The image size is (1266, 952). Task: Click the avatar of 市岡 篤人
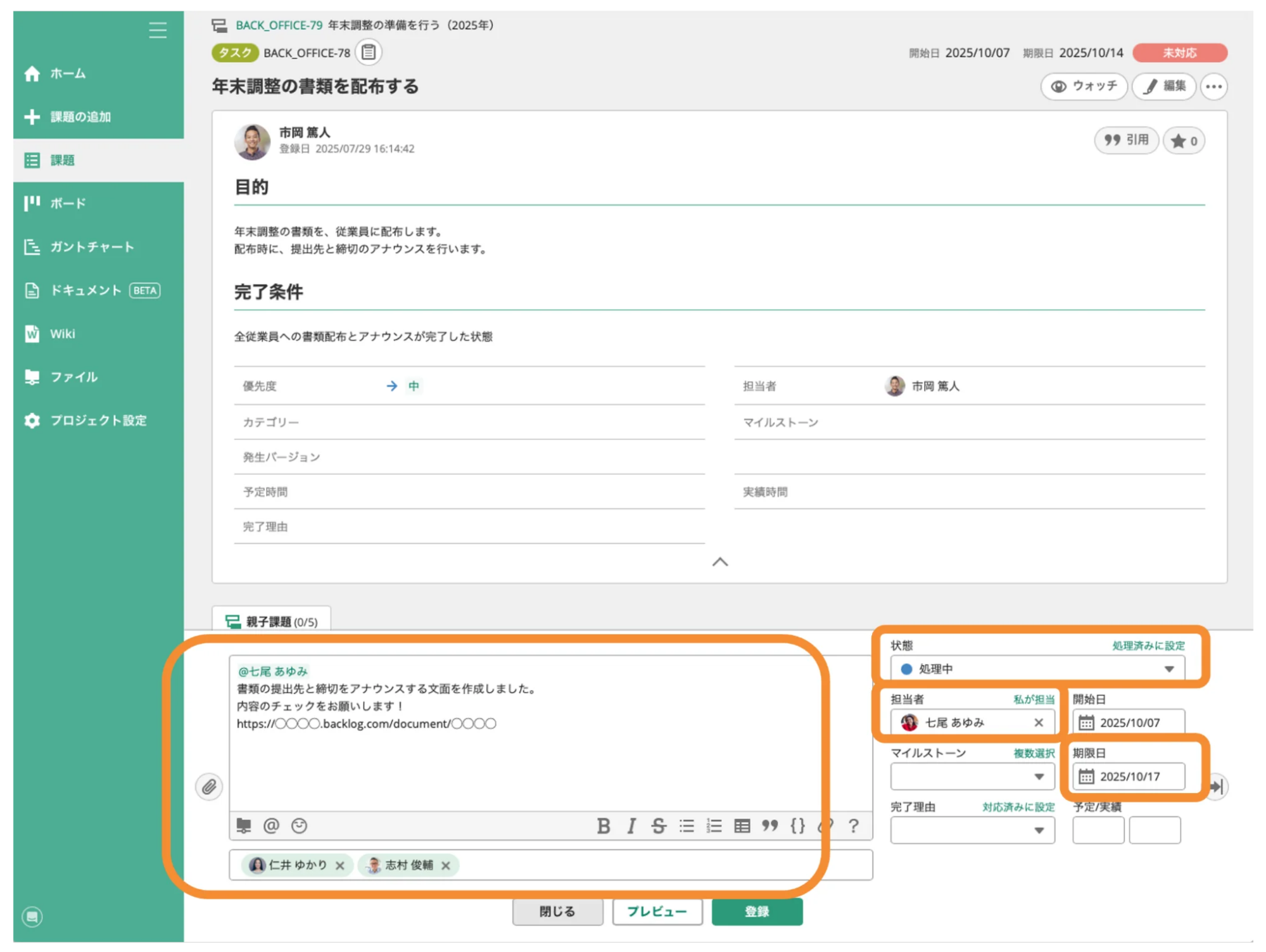(252, 141)
